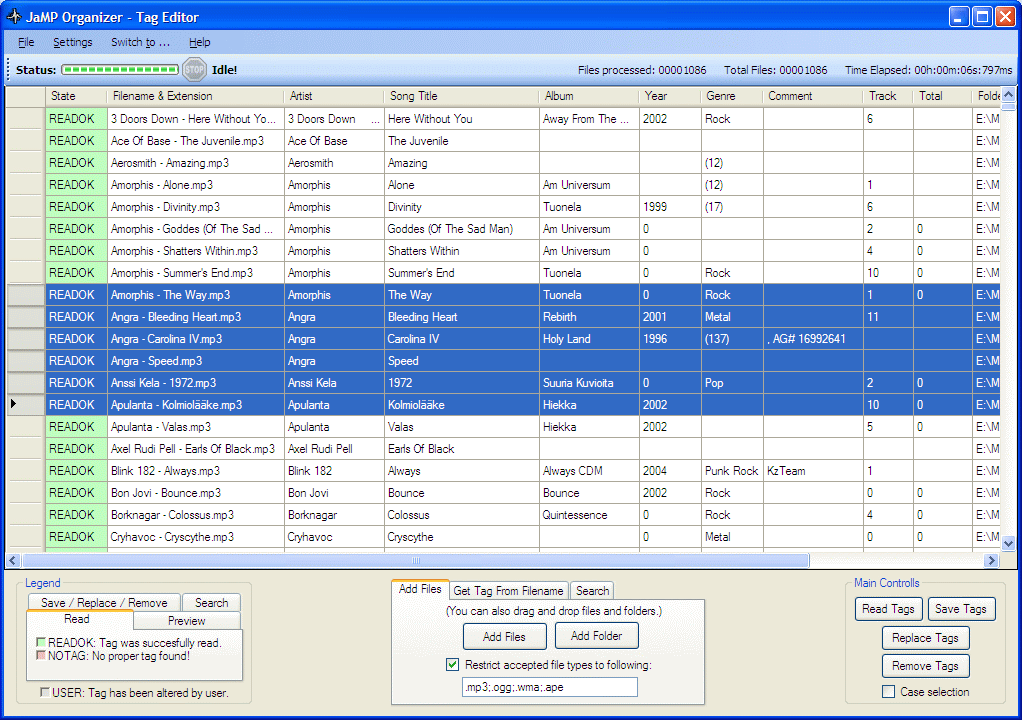This screenshot has width=1022, height=720.
Task: Toggle the USER tag altered checkbox
Action: point(44,692)
